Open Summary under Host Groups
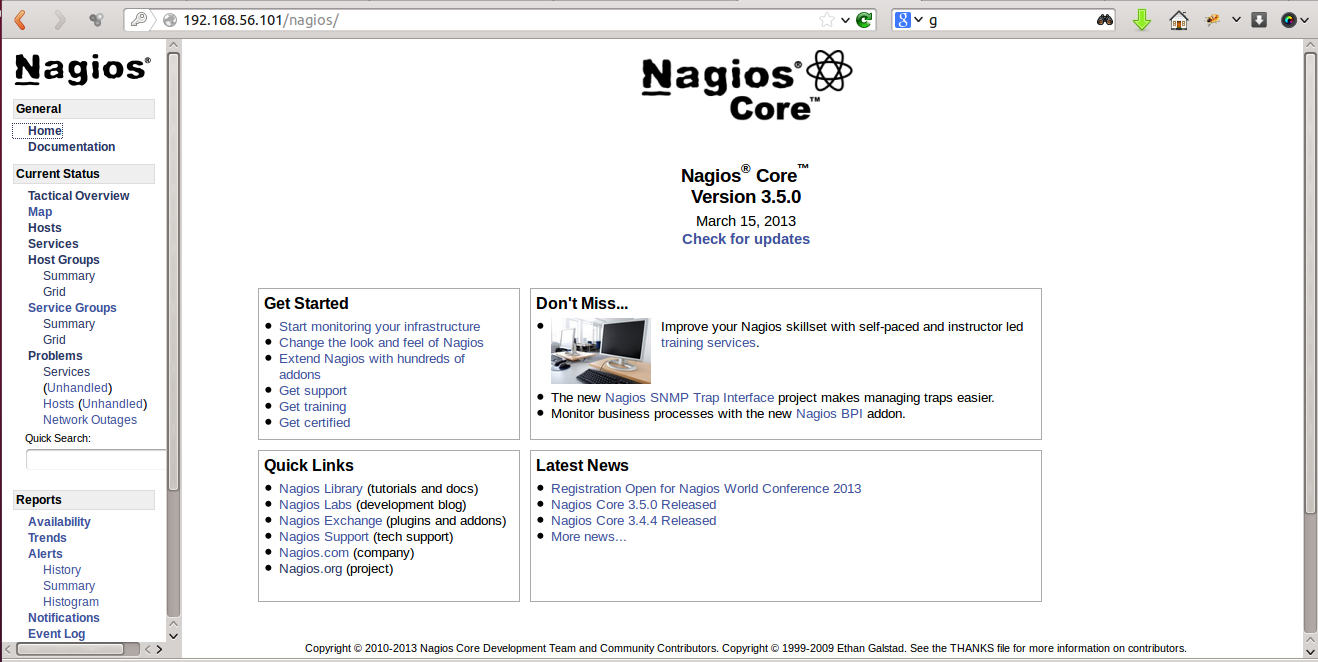The width and height of the screenshot is (1318, 662). point(69,276)
